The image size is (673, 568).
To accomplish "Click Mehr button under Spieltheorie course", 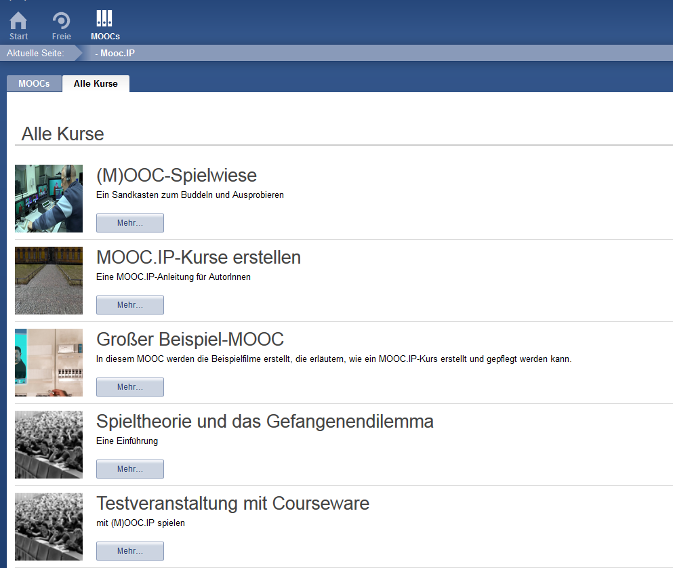I will coord(130,469).
